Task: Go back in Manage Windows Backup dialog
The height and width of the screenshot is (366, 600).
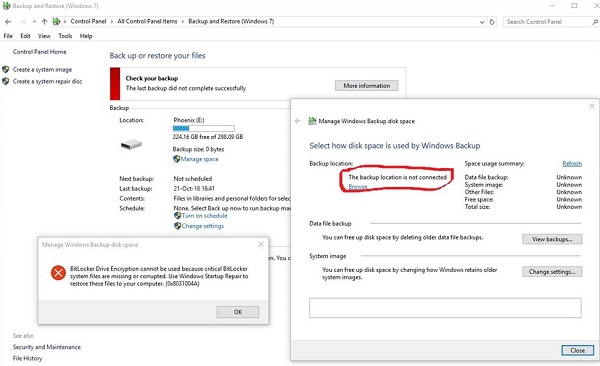Action: [x=298, y=121]
